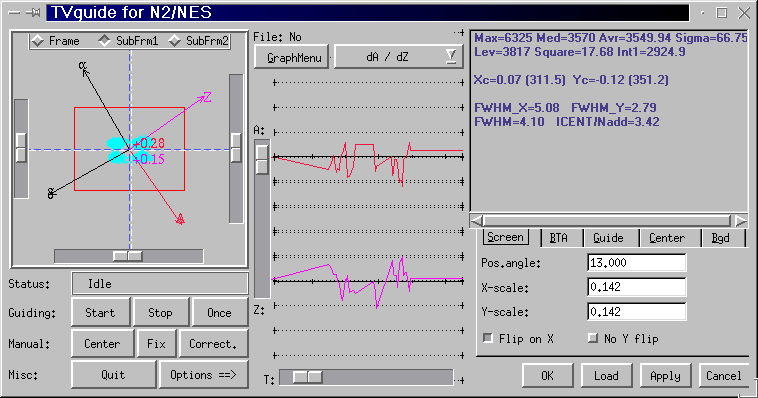The width and height of the screenshot is (758, 398).
Task: Click the alpha axis arrow label
Action: click(x=83, y=65)
